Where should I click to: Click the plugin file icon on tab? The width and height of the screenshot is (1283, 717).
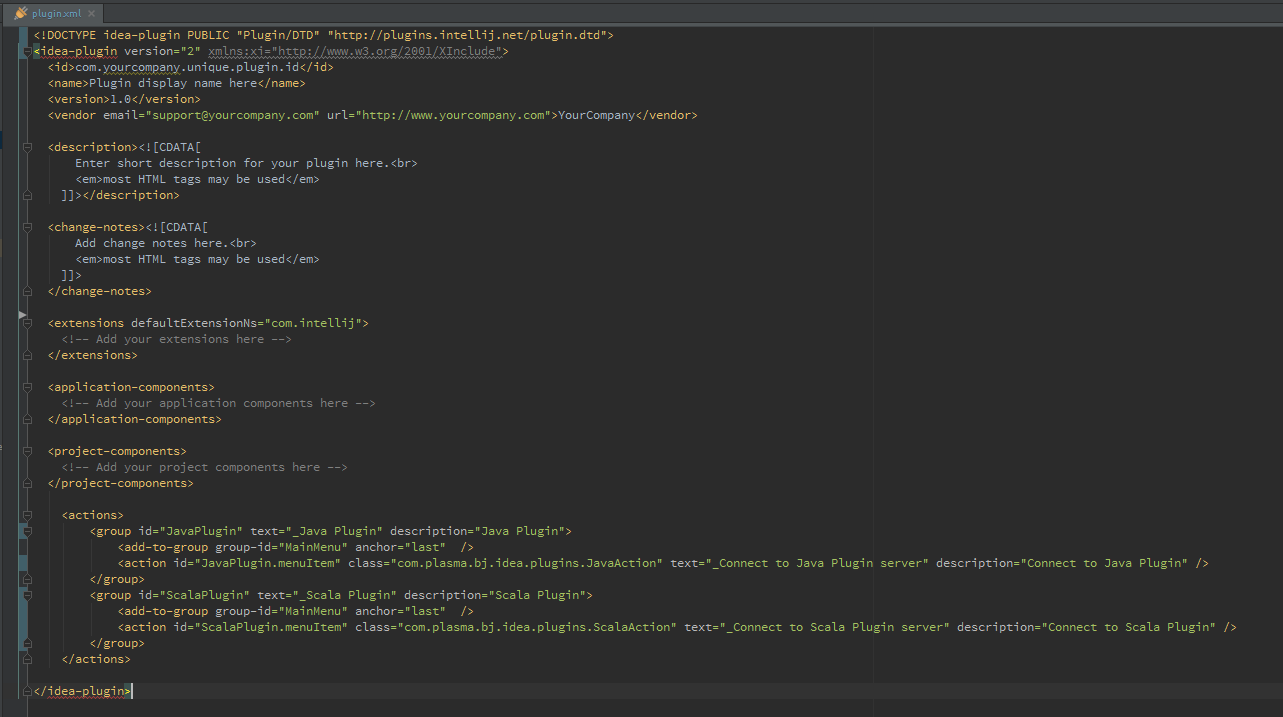tap(21, 13)
